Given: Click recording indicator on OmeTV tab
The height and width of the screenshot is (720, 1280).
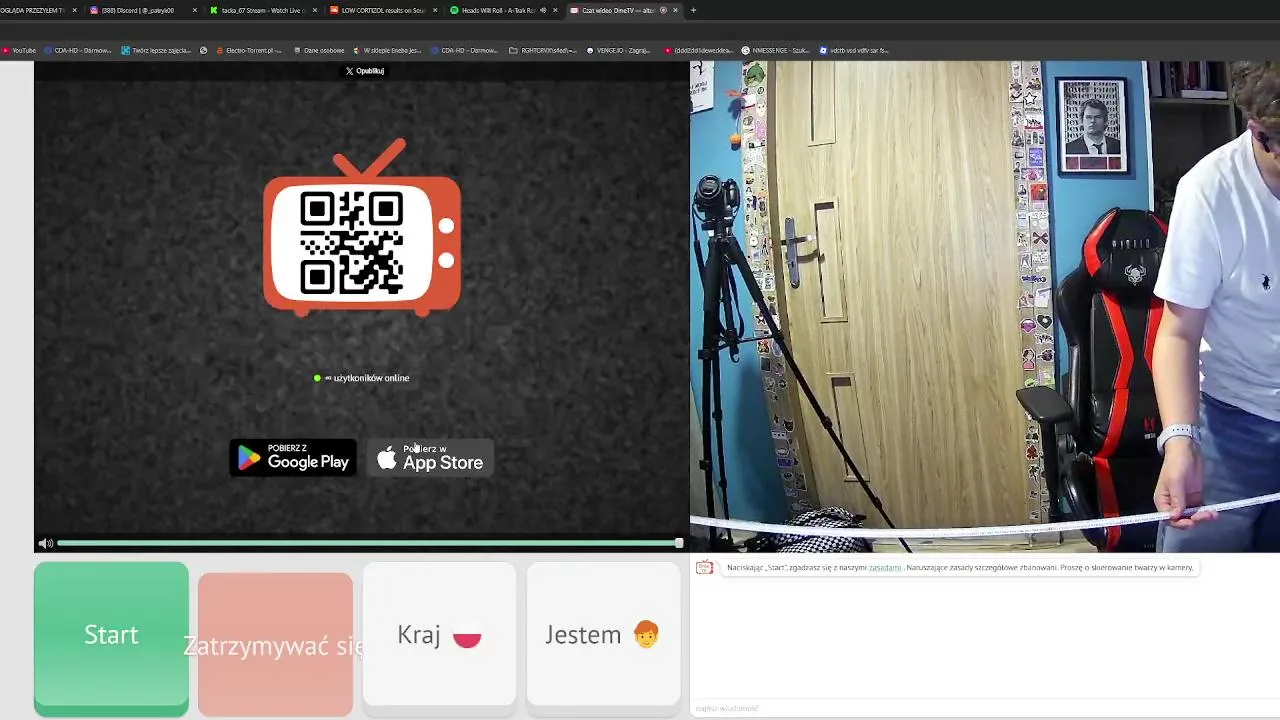Looking at the screenshot, I should point(663,10).
